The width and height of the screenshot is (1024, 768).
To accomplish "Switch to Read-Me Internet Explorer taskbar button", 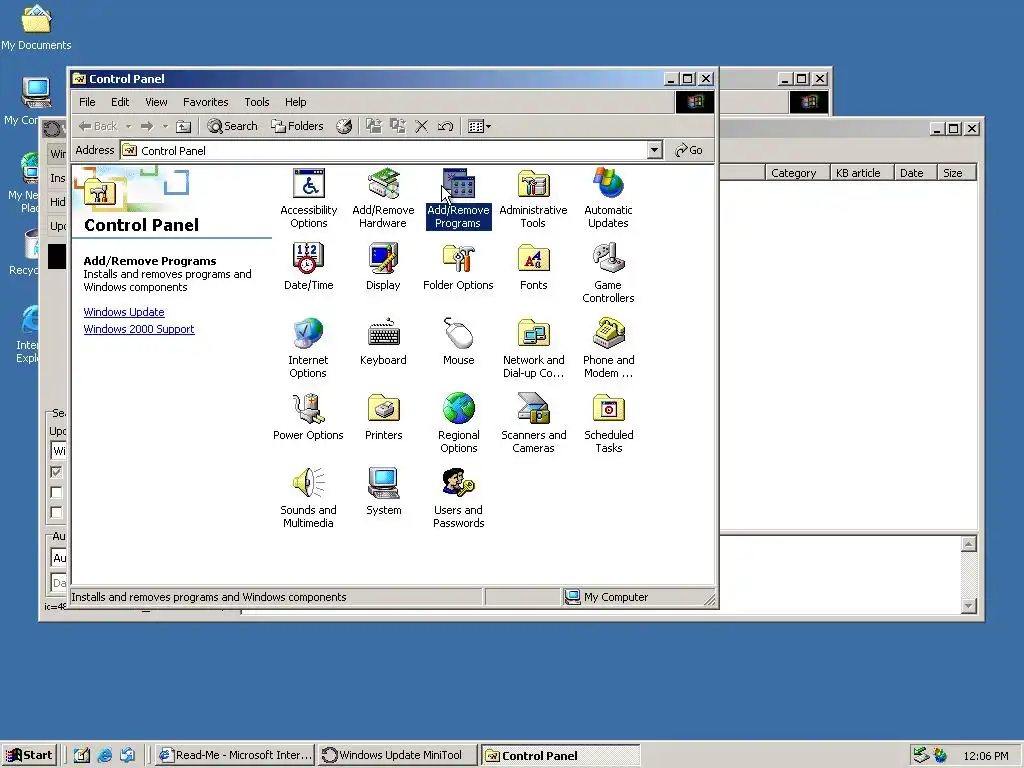I will (x=236, y=755).
